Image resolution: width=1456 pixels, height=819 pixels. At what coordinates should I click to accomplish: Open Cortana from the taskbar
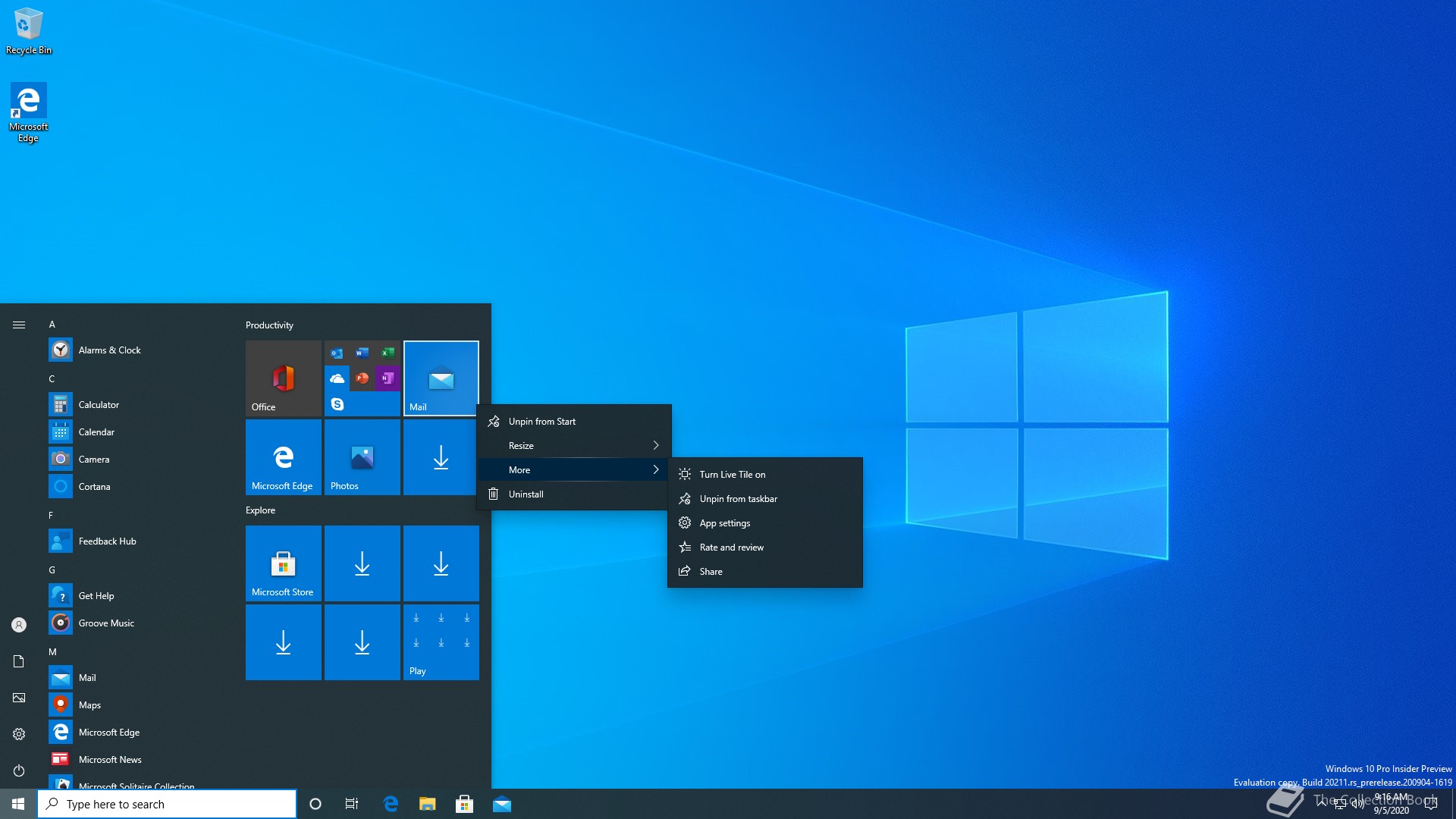point(315,804)
